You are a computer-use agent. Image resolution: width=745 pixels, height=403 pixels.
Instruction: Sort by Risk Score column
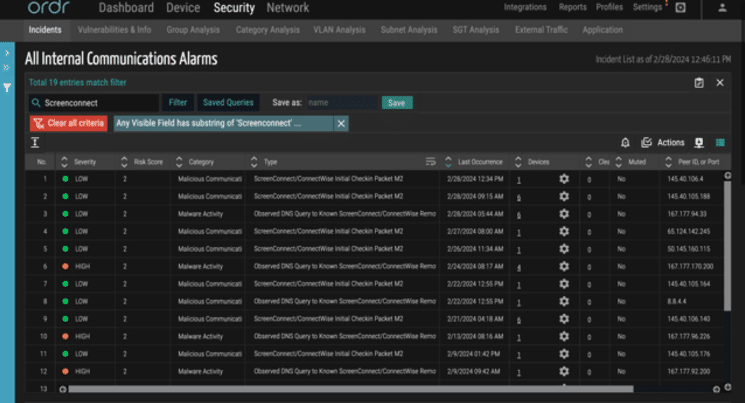click(x=124, y=162)
